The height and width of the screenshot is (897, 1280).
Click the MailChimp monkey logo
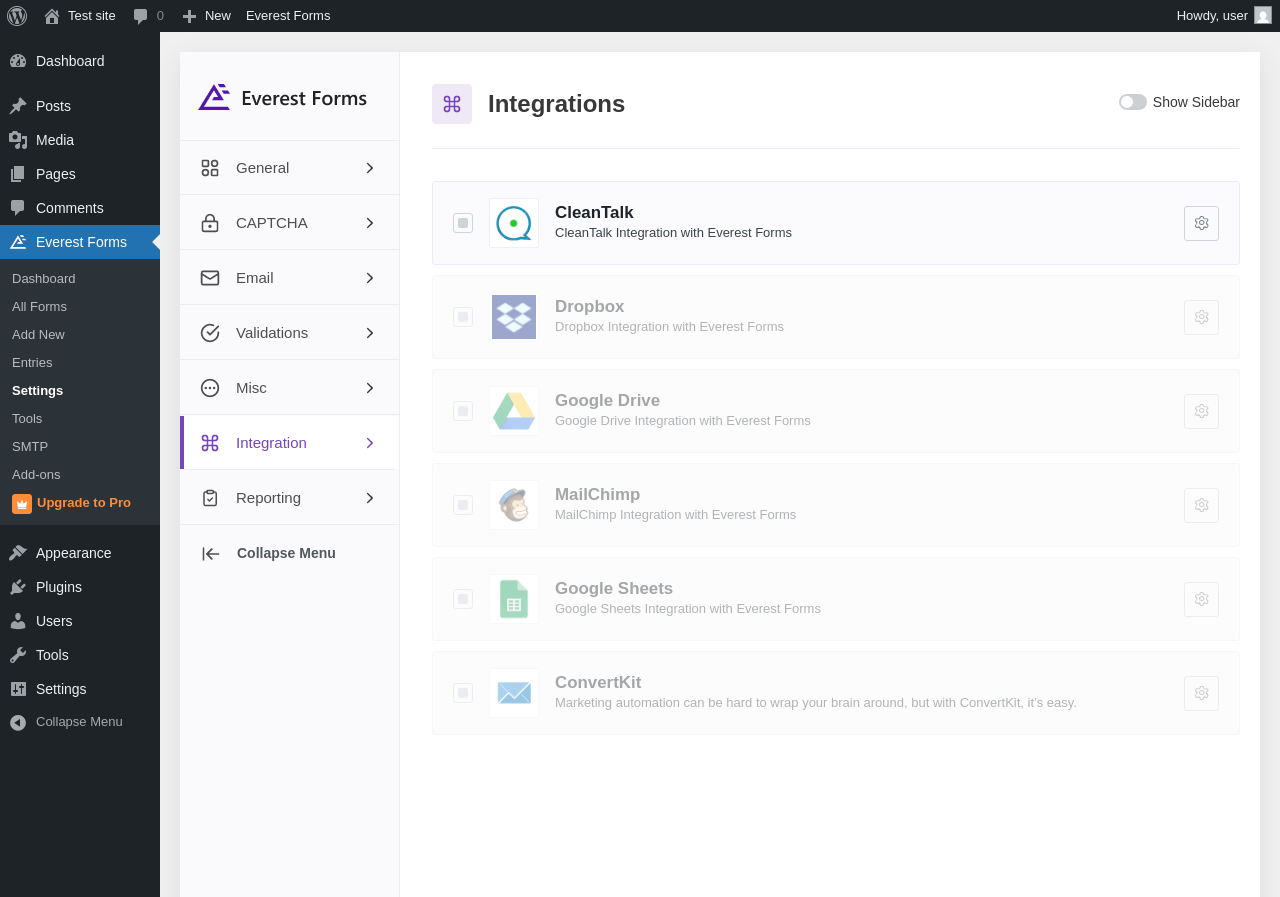[514, 505]
